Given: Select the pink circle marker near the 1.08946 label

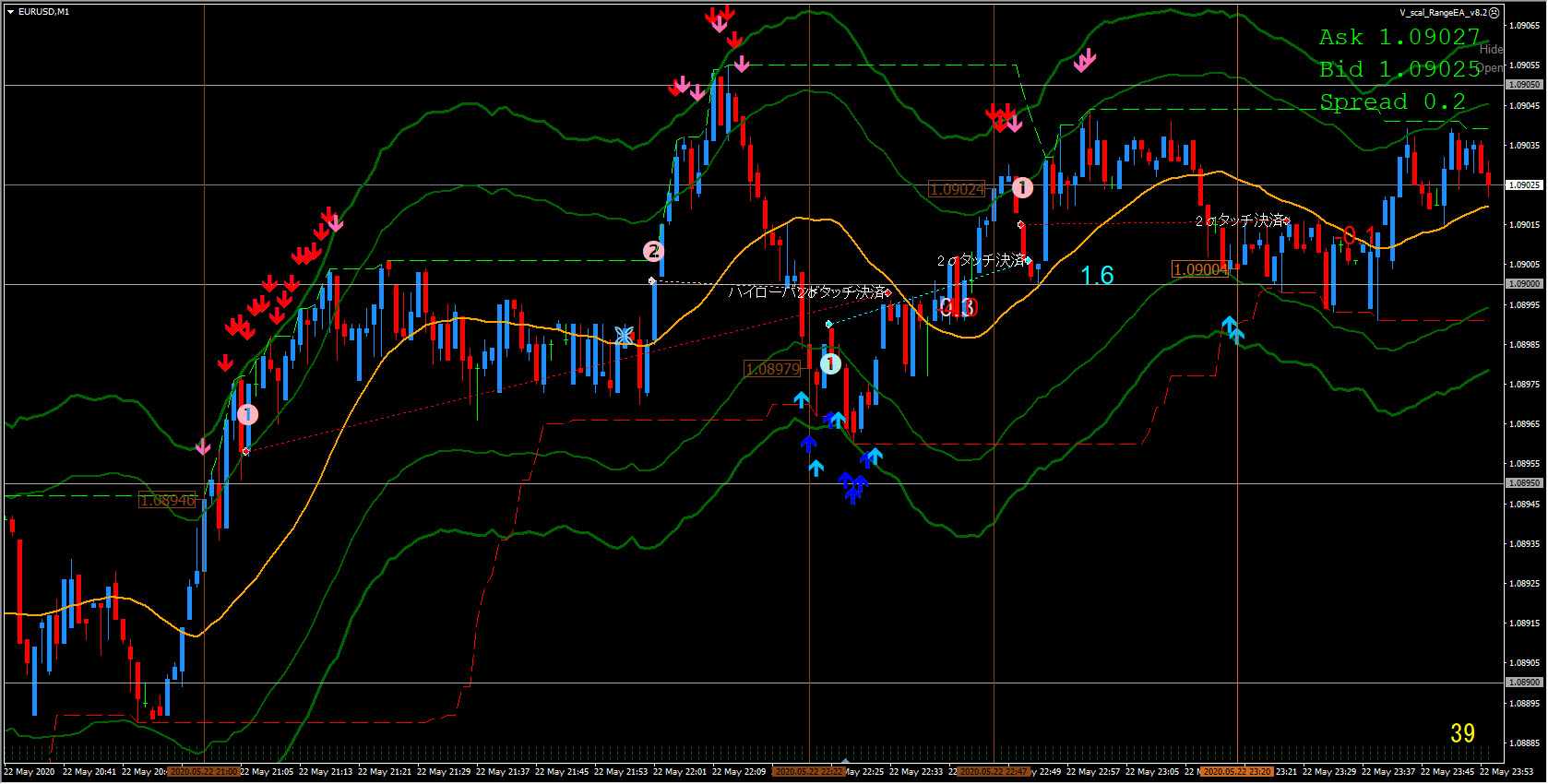Looking at the screenshot, I should coord(247,415).
